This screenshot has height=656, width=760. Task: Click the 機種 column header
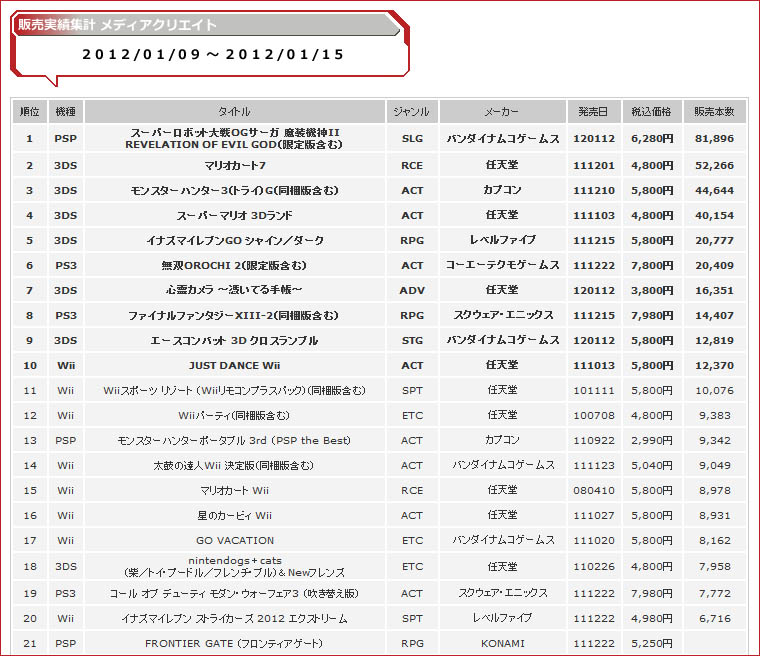click(x=65, y=112)
